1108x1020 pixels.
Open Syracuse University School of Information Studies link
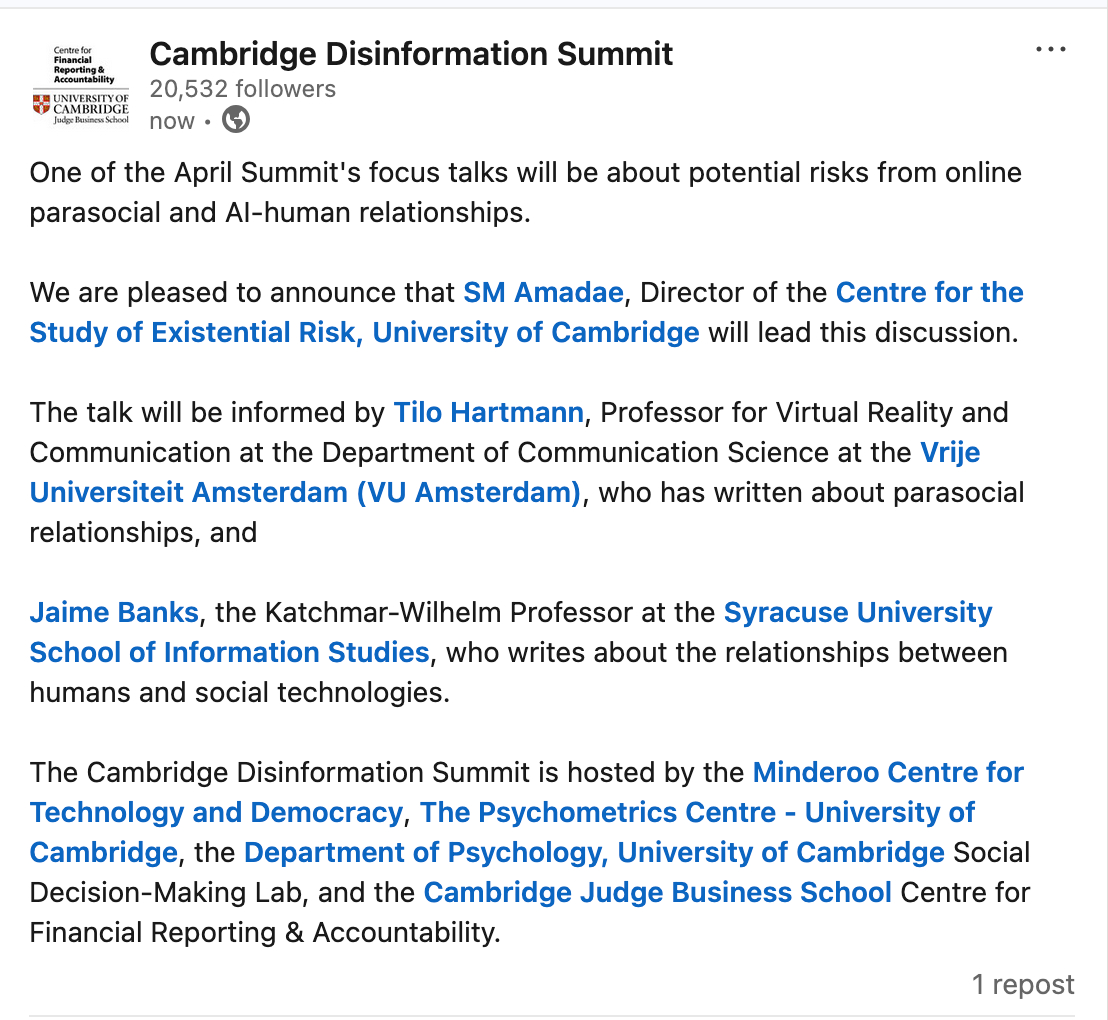point(857,613)
